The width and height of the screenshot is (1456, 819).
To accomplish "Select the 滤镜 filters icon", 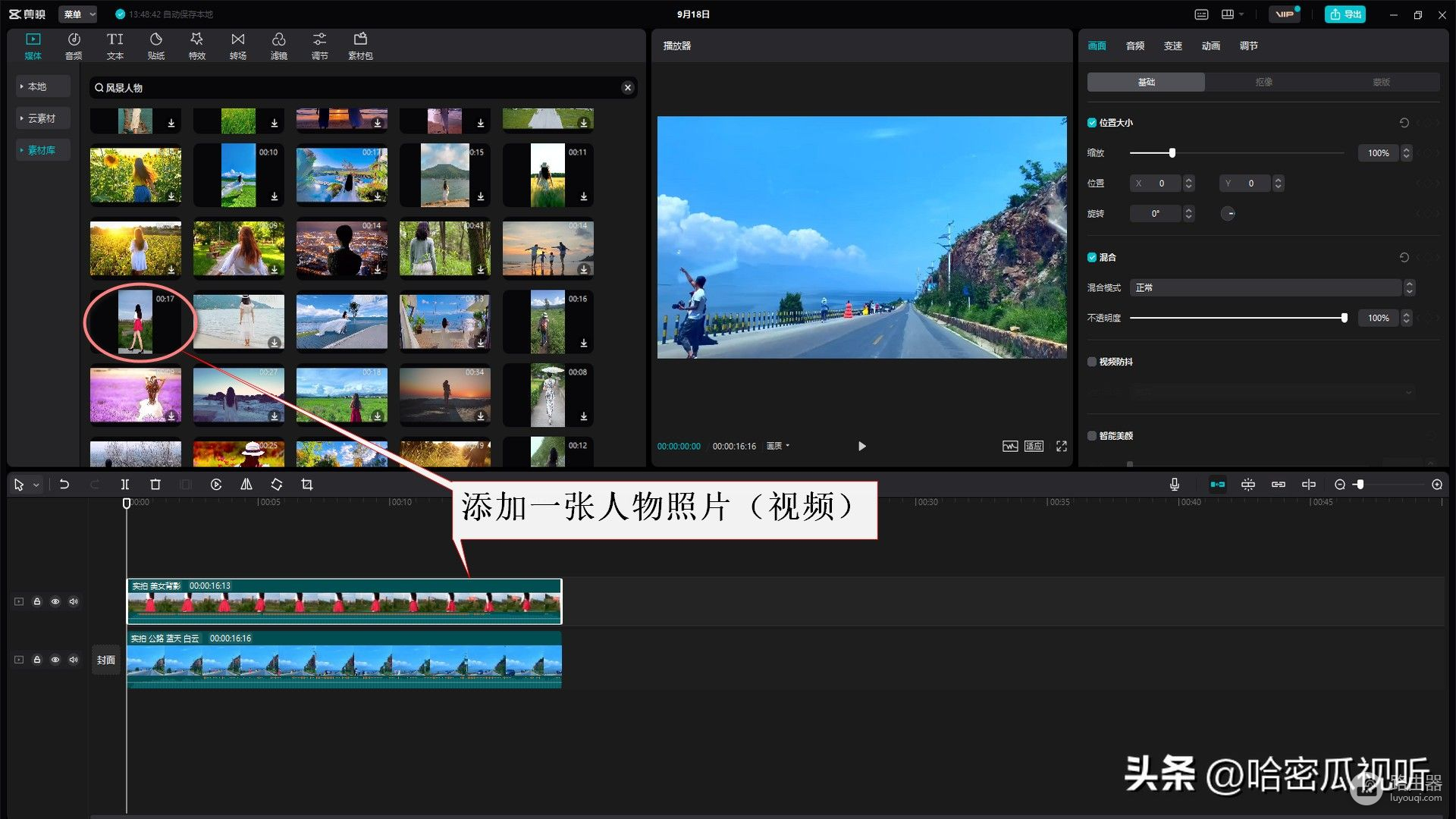I will coord(278,45).
